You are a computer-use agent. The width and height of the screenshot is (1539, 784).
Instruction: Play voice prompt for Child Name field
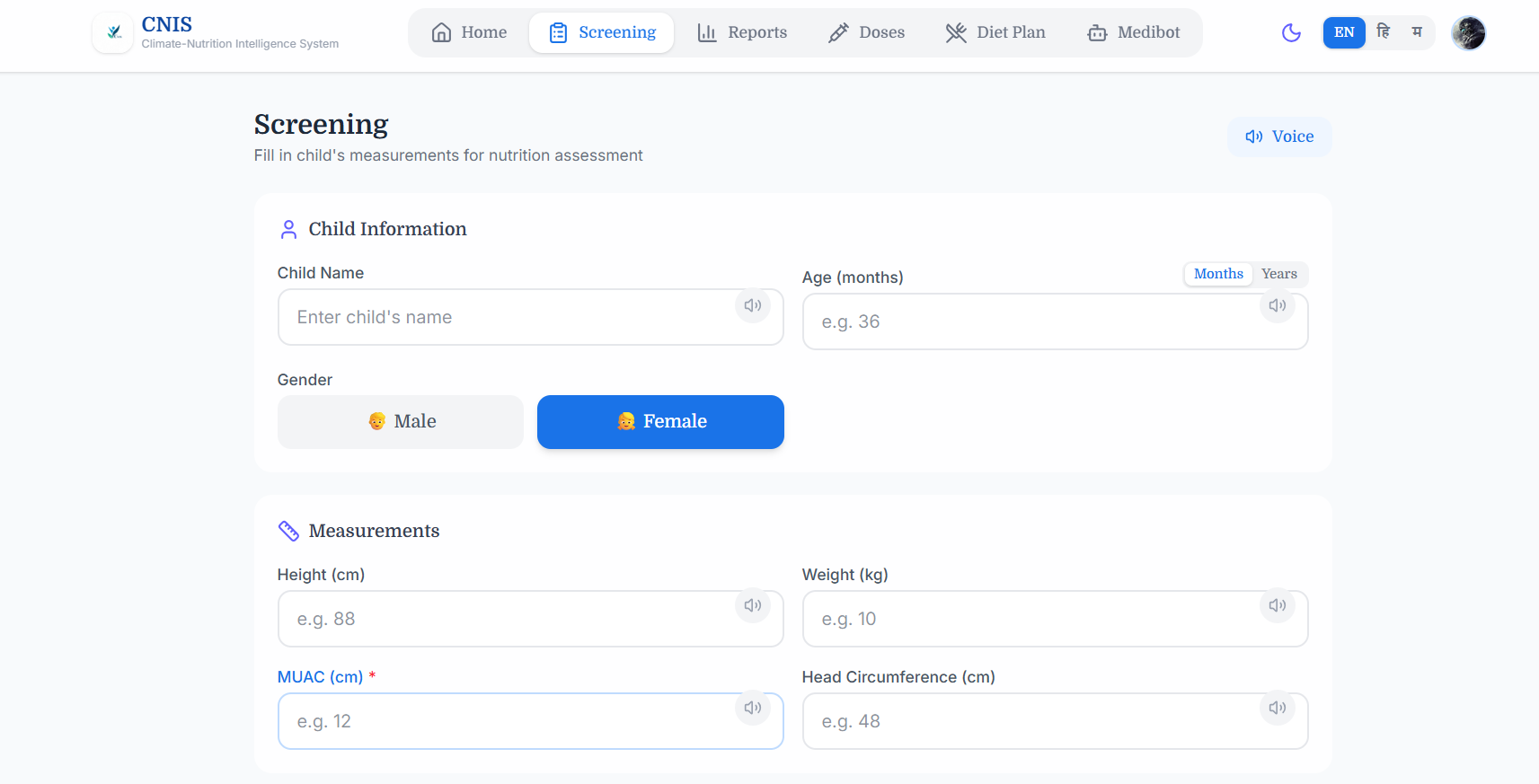click(x=753, y=305)
